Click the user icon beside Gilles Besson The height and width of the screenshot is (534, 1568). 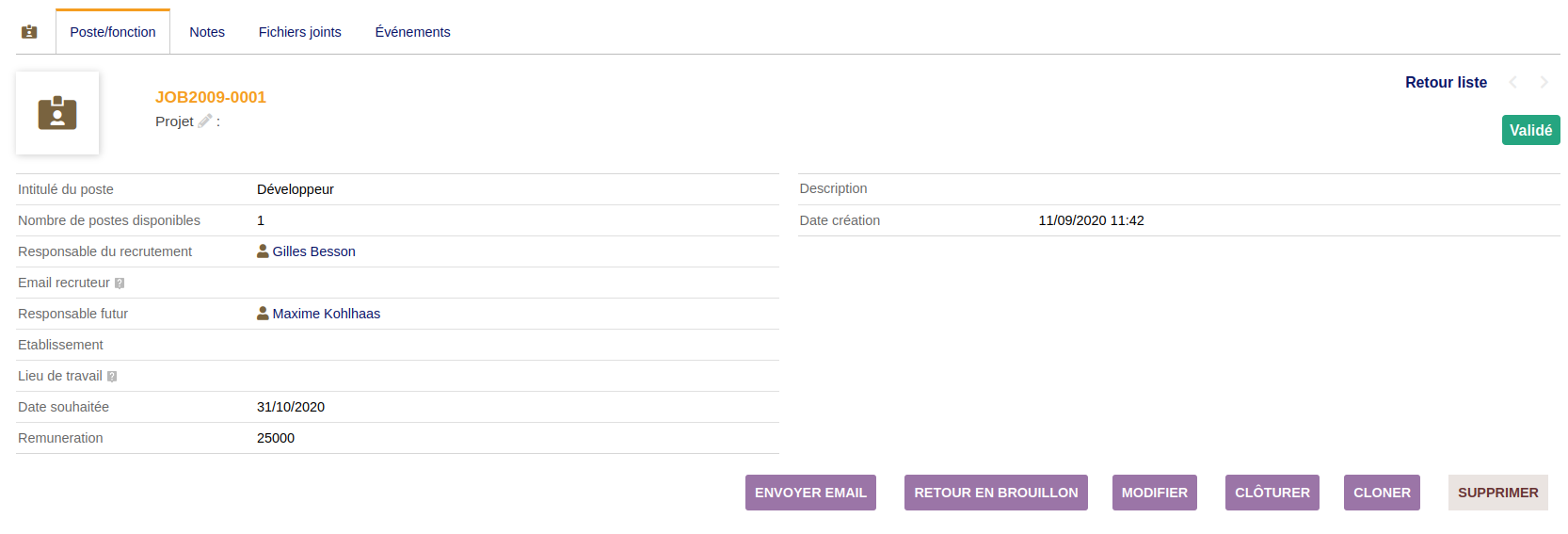263,251
